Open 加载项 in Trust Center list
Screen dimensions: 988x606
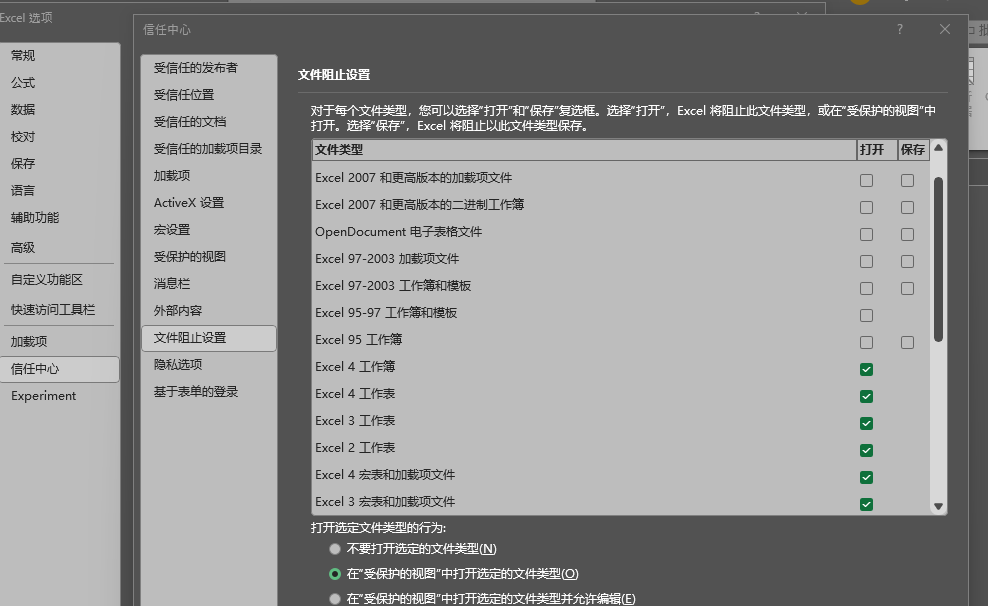click(209, 176)
